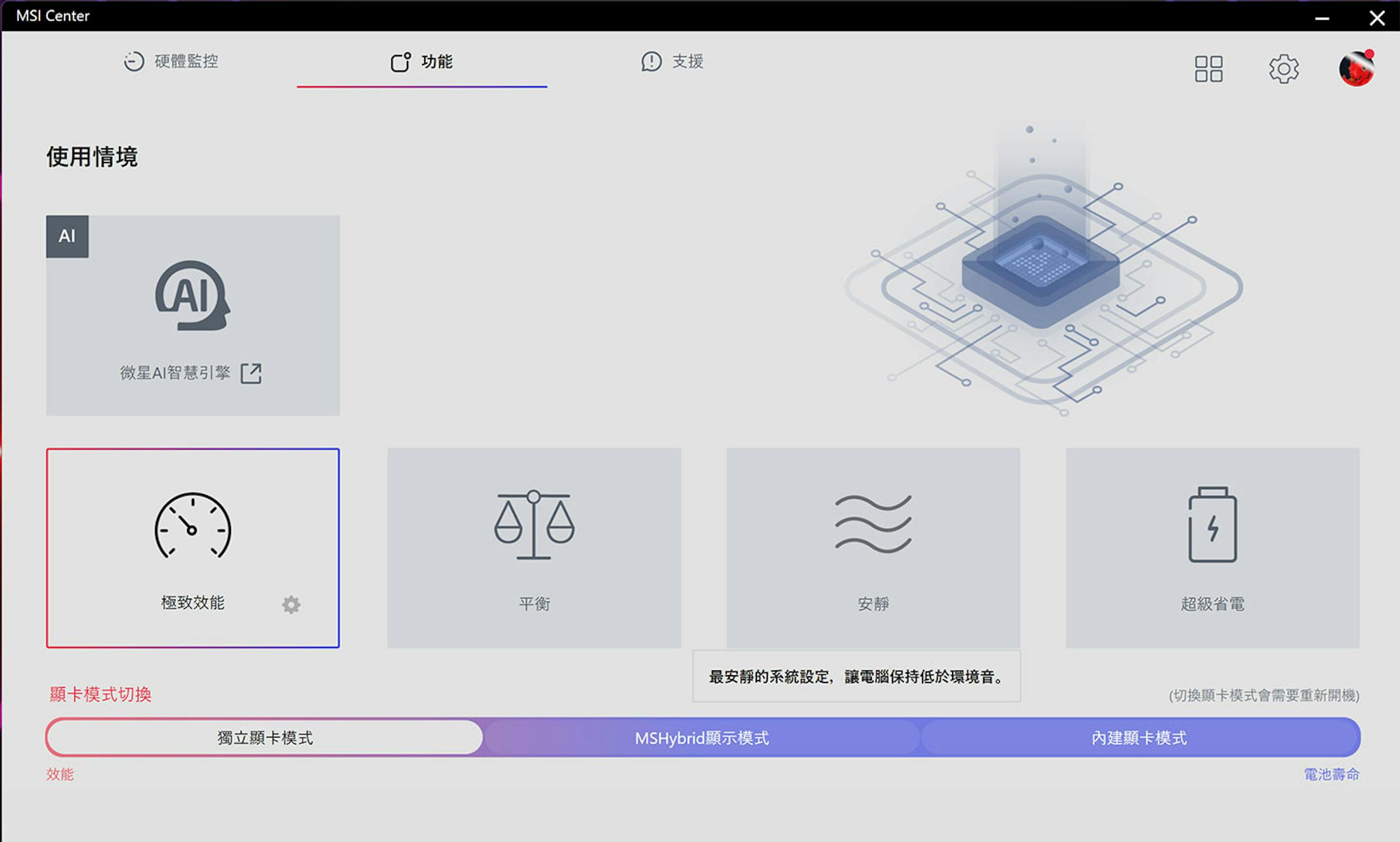The height and width of the screenshot is (842, 1400).
Task: Click the 切換顯卡模式會需要重新開機 note
Action: [x=1264, y=695]
